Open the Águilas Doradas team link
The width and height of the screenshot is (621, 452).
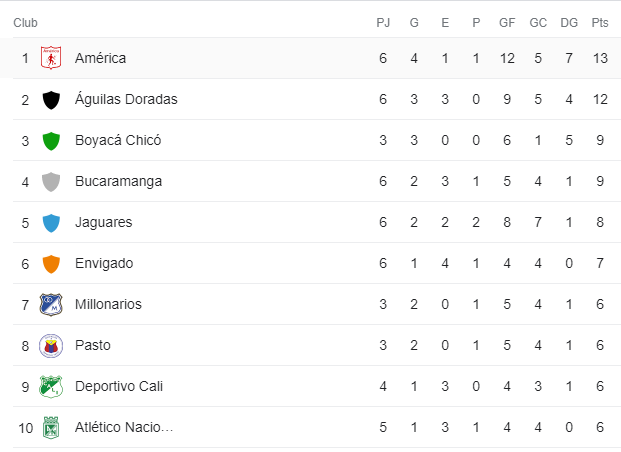(x=126, y=99)
